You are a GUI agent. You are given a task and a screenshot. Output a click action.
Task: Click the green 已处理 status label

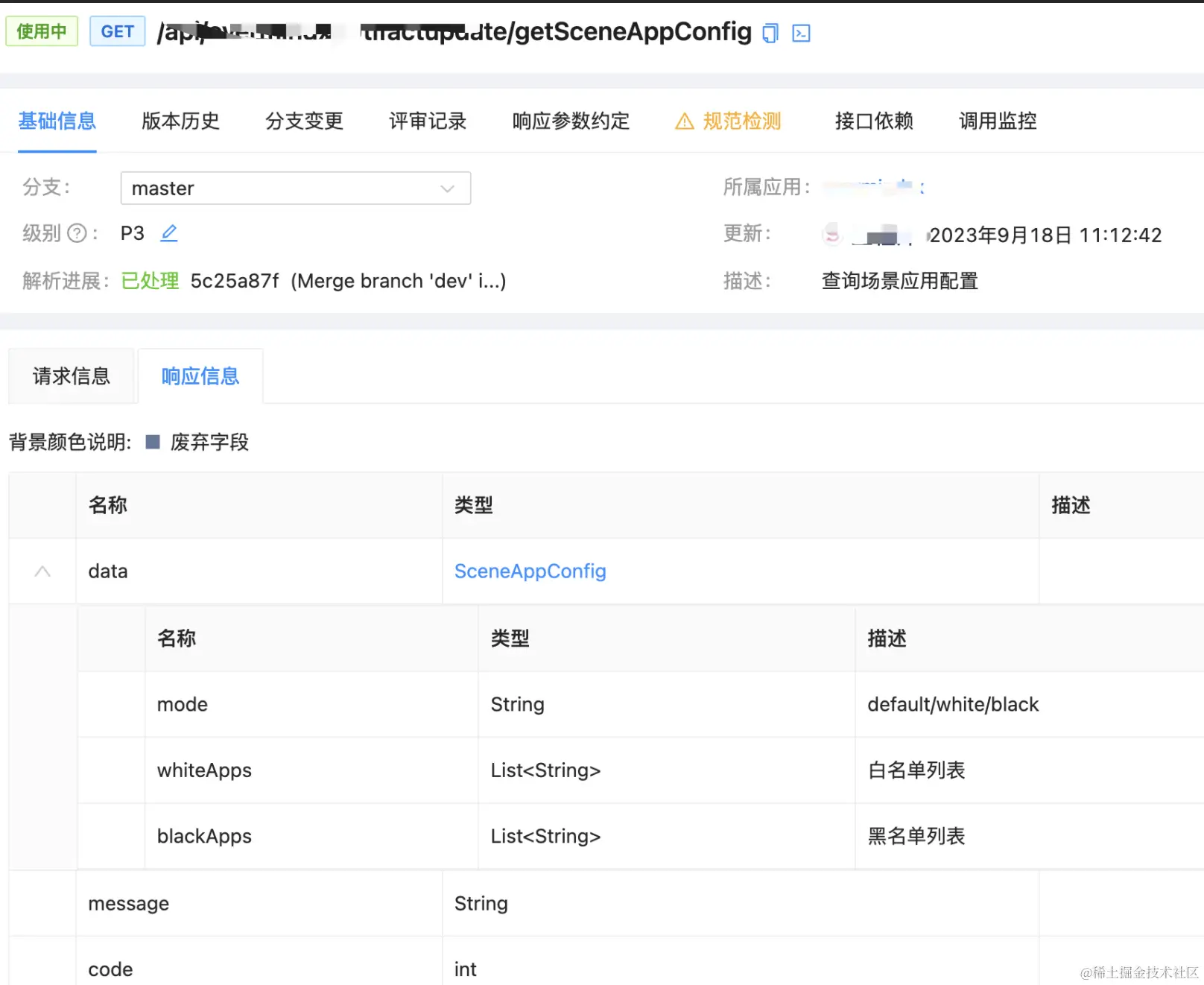(x=149, y=281)
